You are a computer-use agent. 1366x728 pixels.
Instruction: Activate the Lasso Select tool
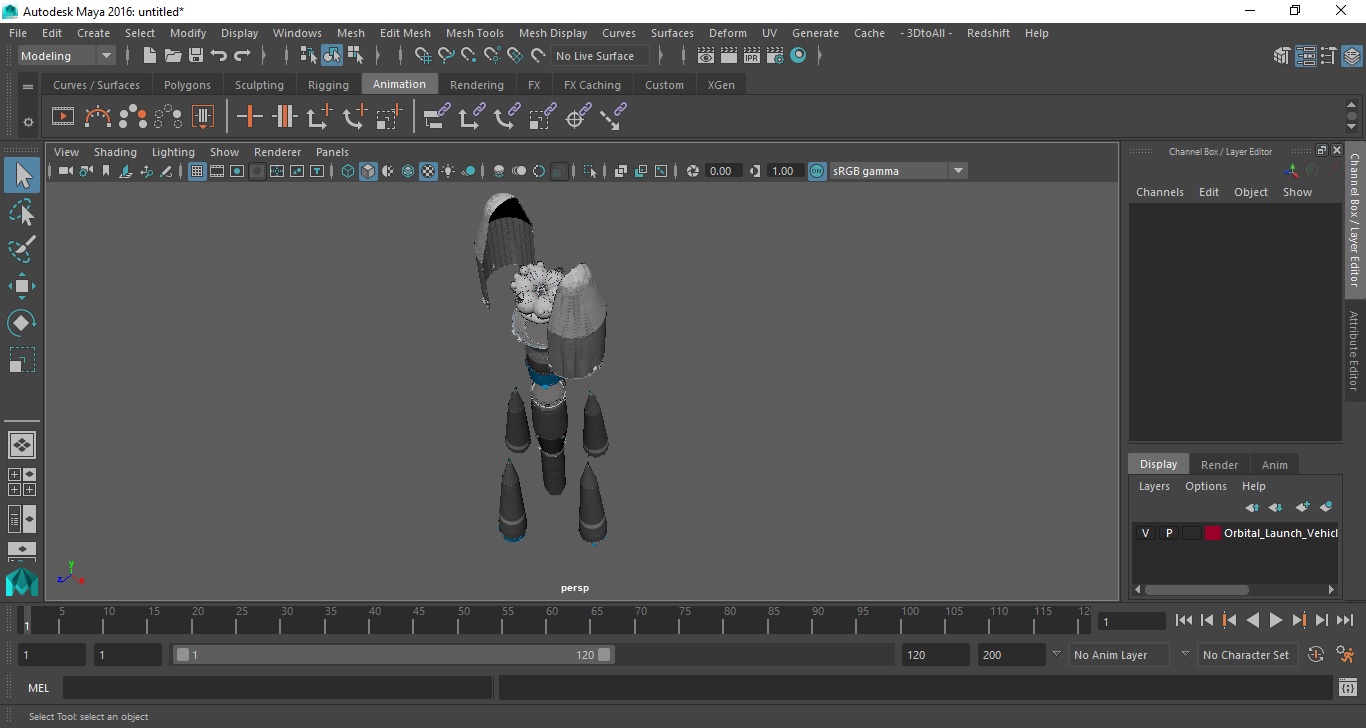22,212
